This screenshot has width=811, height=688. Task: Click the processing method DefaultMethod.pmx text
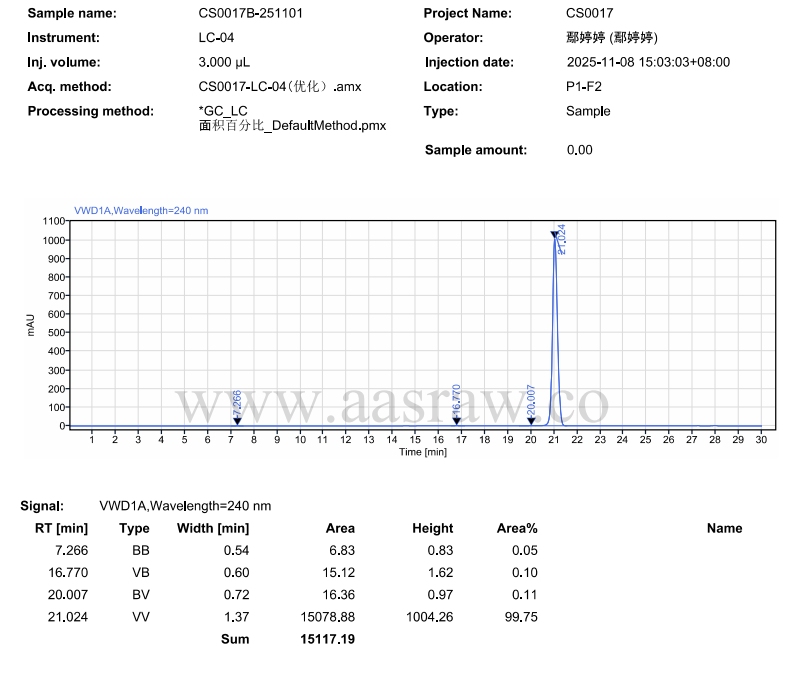(x=292, y=126)
